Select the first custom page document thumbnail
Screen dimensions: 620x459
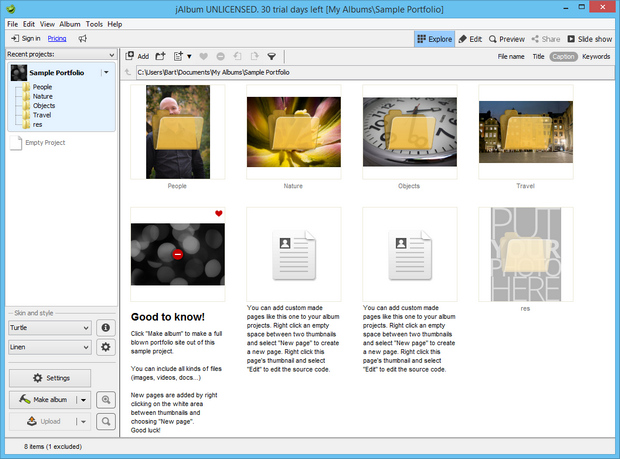click(x=294, y=255)
